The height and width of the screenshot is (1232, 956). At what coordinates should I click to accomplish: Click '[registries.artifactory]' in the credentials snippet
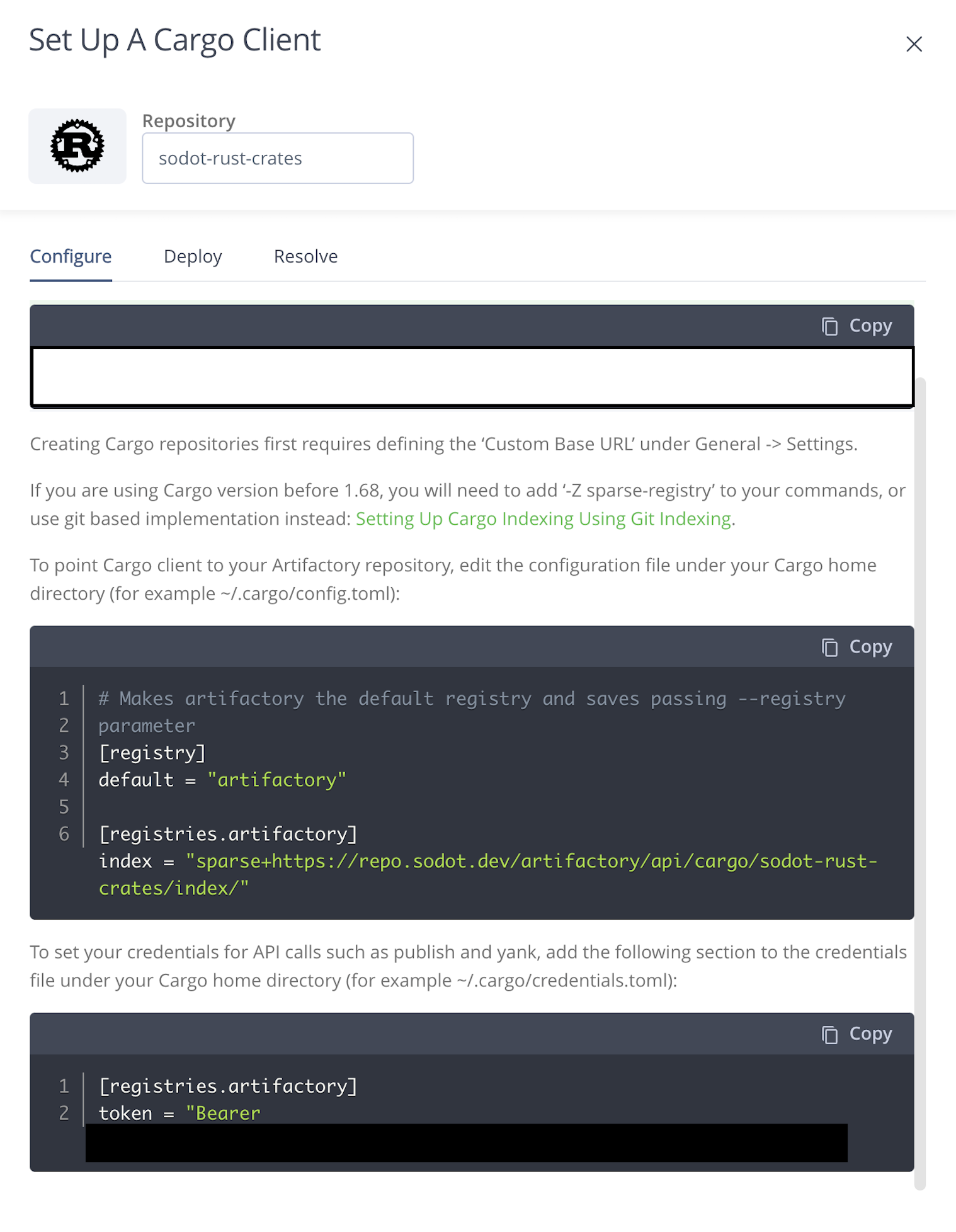click(x=228, y=1086)
